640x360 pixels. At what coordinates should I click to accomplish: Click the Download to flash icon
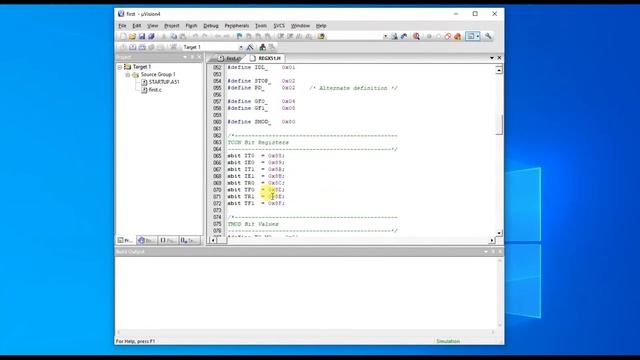173,47
